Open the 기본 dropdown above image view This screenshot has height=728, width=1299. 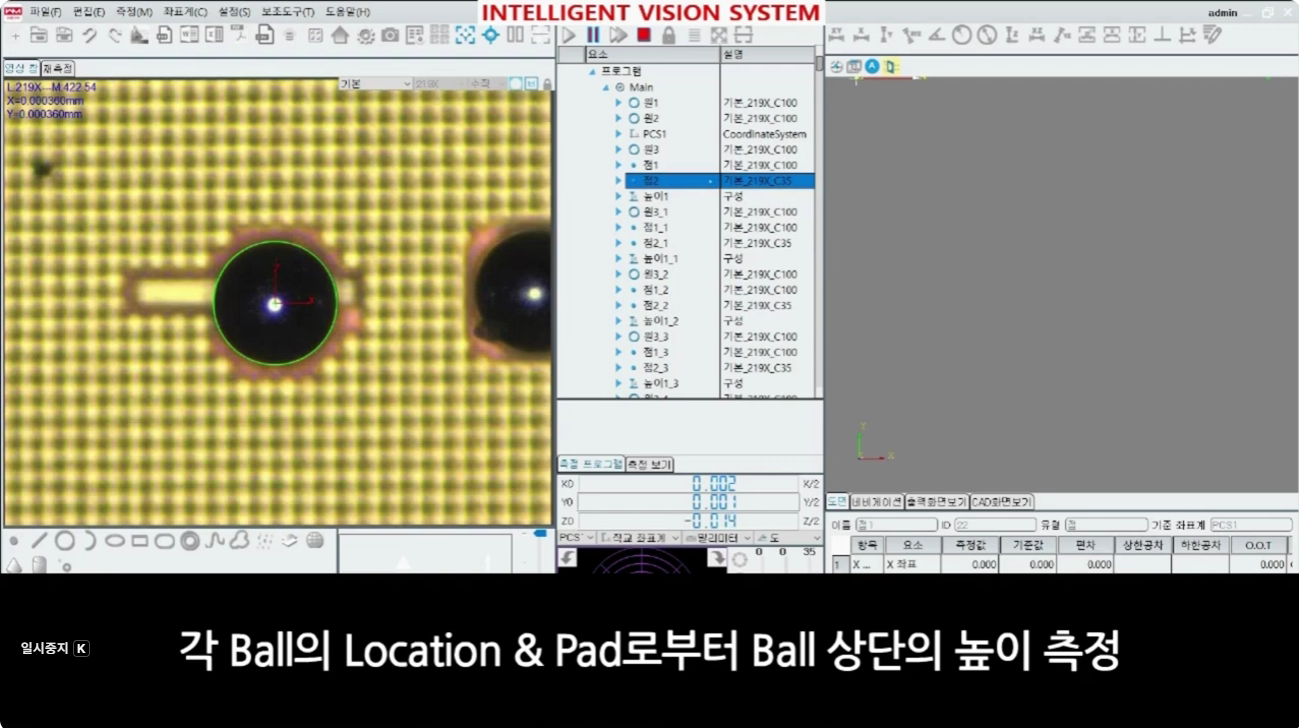click(375, 84)
